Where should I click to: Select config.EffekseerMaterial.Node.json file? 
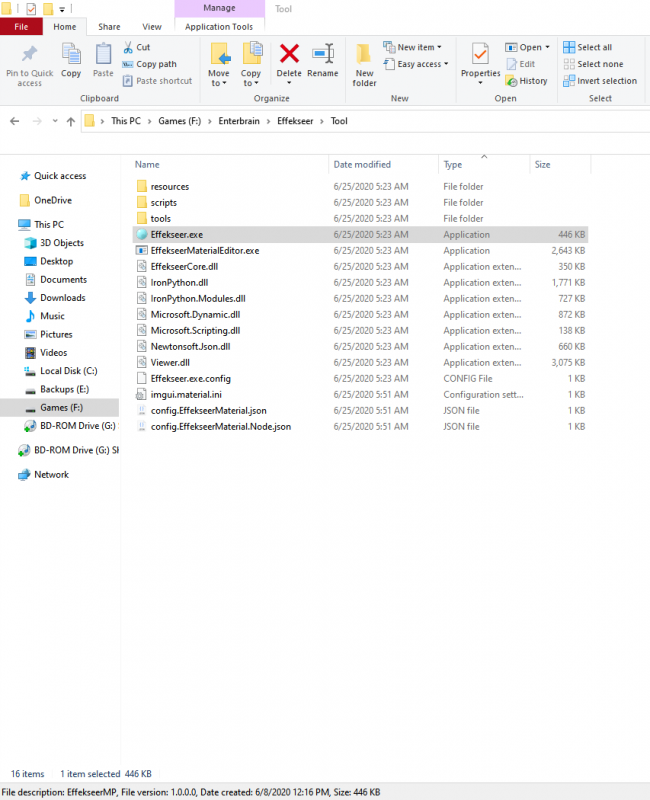pos(360,427)
